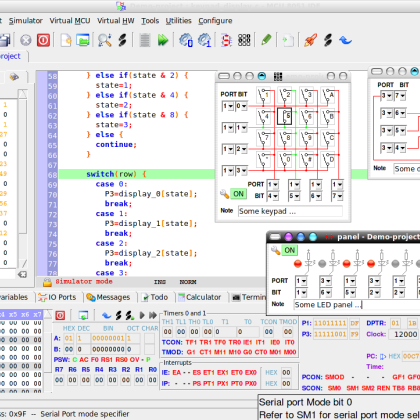The height and width of the screenshot is (420, 420).
Task: Click the gray striped list toolbar icon
Action: coord(144,40)
